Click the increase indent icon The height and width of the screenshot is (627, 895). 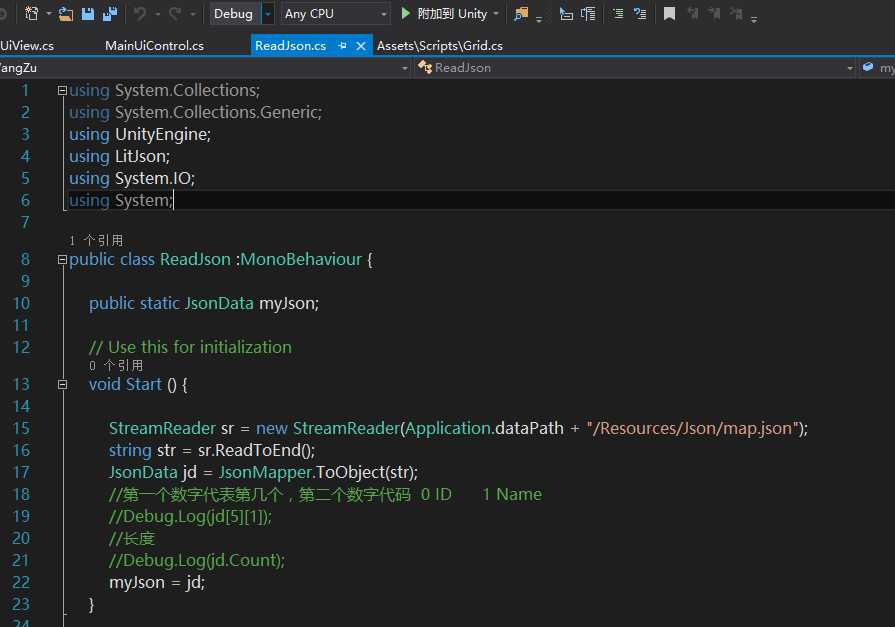point(640,13)
